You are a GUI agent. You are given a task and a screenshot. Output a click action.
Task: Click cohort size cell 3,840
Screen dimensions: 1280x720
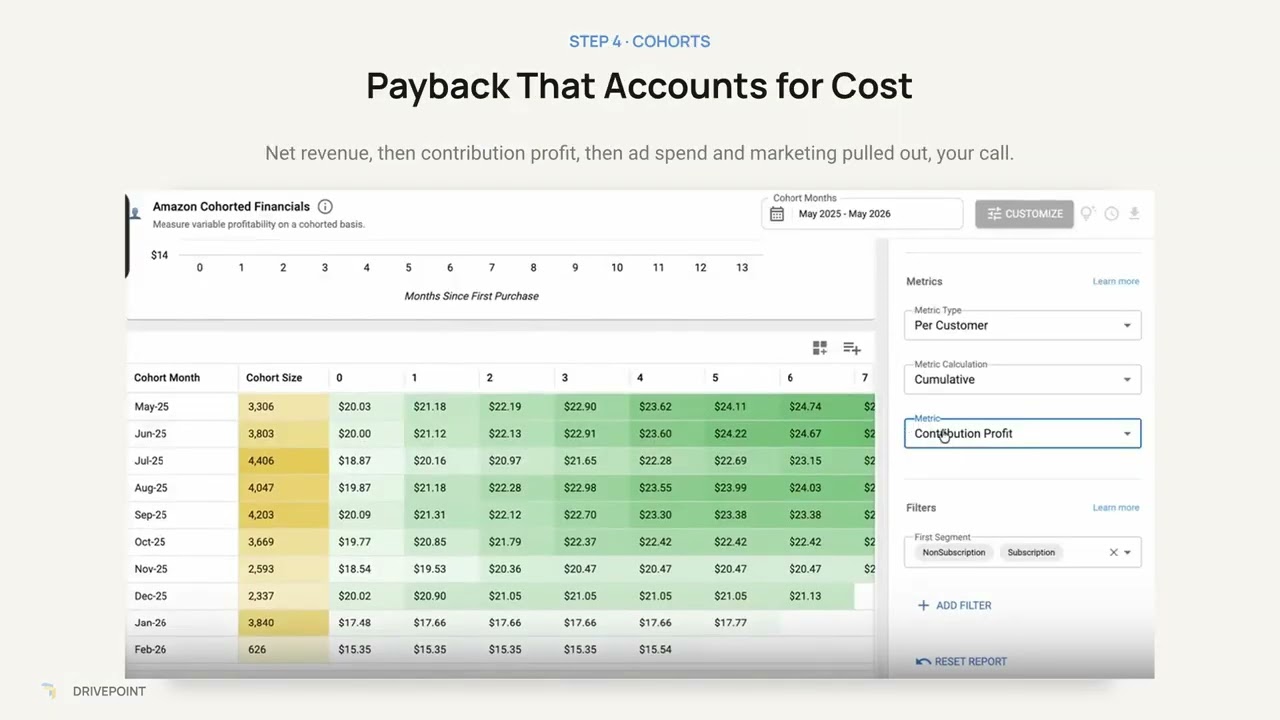tap(283, 622)
